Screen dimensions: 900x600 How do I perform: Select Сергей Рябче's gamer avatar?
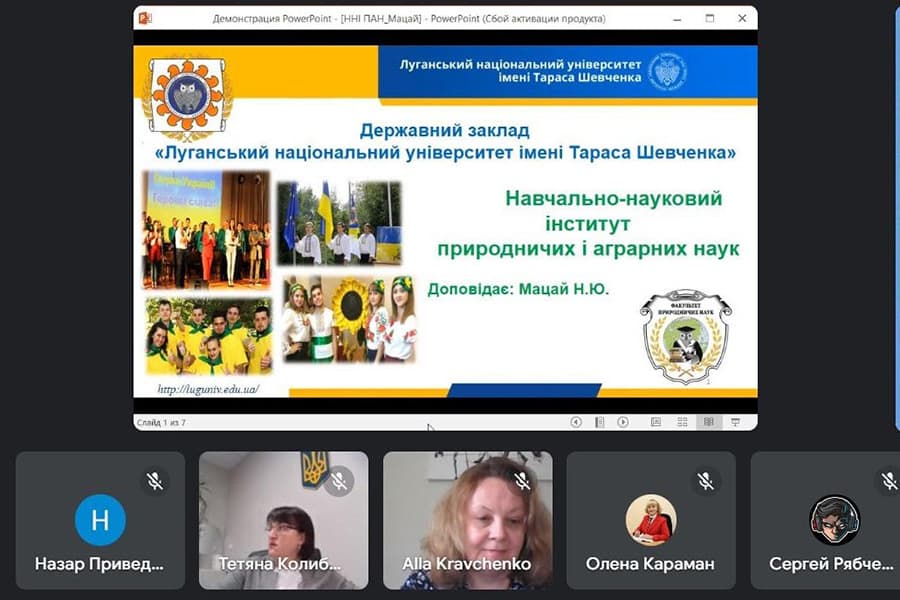[x=835, y=520]
